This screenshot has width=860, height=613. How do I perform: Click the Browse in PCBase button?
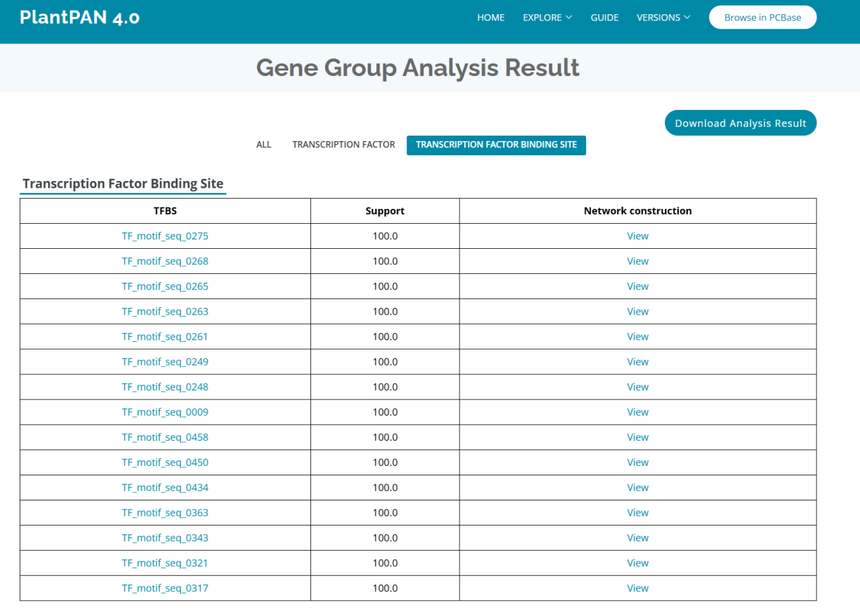click(762, 18)
